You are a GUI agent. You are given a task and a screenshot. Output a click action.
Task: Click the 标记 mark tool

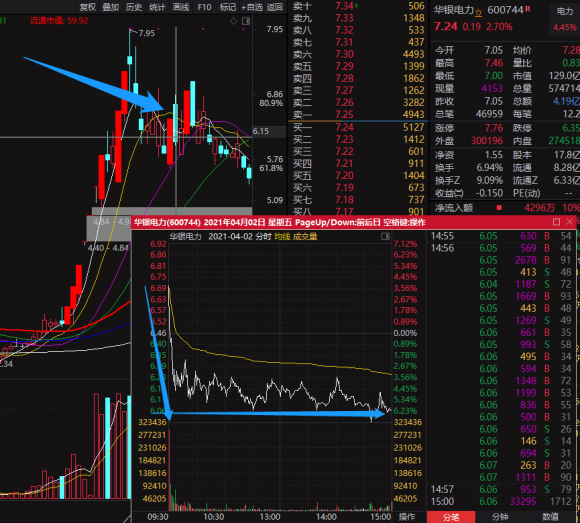click(228, 7)
